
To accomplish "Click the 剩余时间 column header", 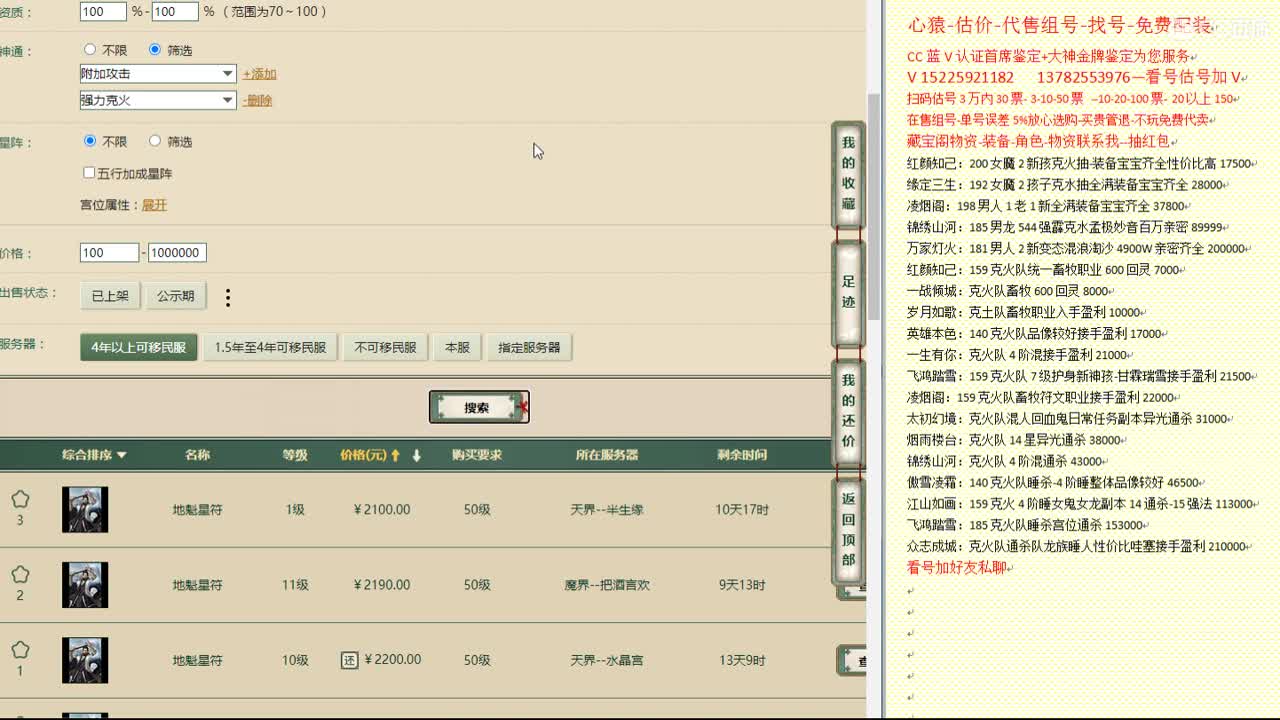I will coord(742,455).
